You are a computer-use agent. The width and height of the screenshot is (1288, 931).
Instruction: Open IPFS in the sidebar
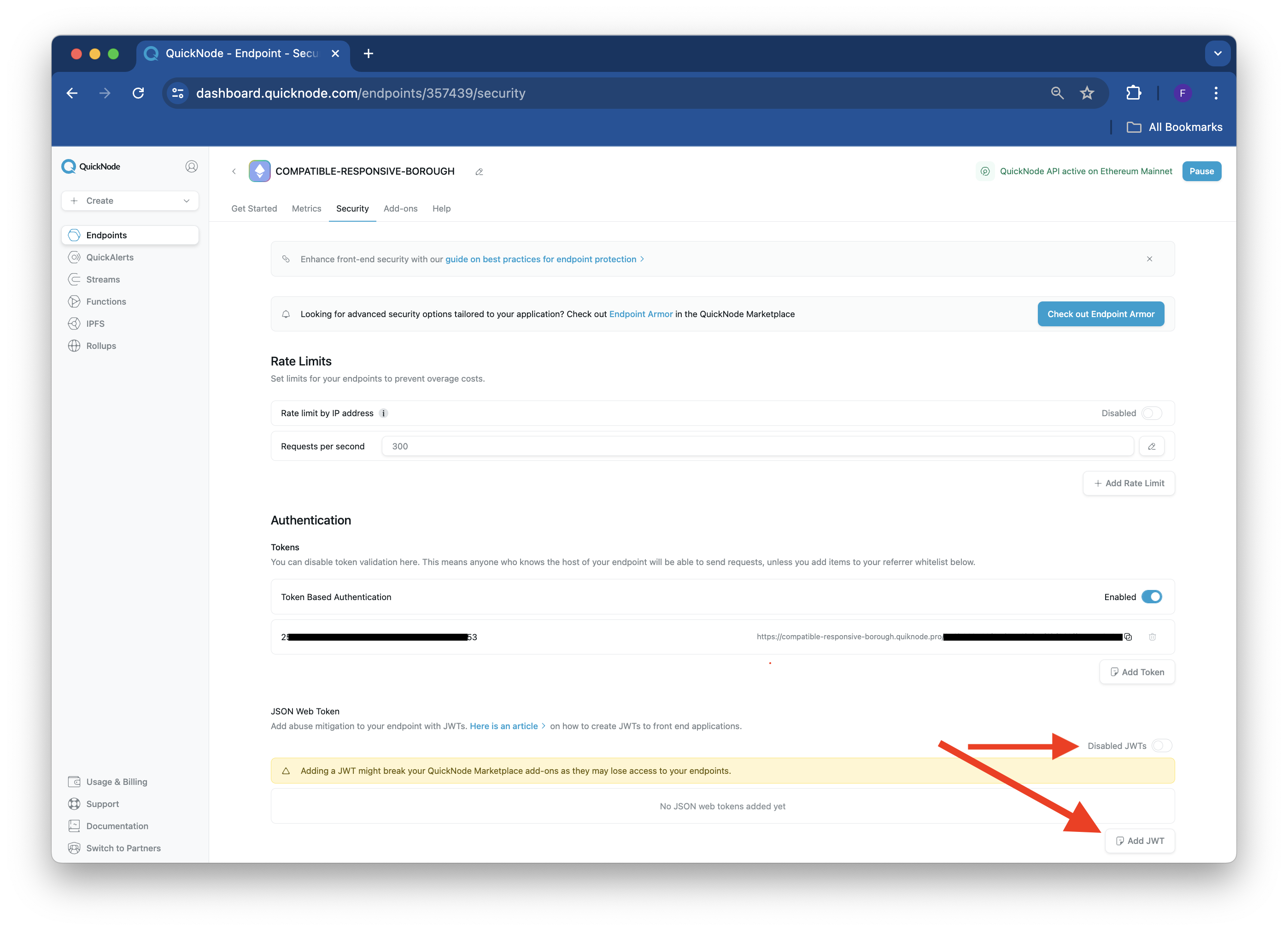pyautogui.click(x=86, y=324)
